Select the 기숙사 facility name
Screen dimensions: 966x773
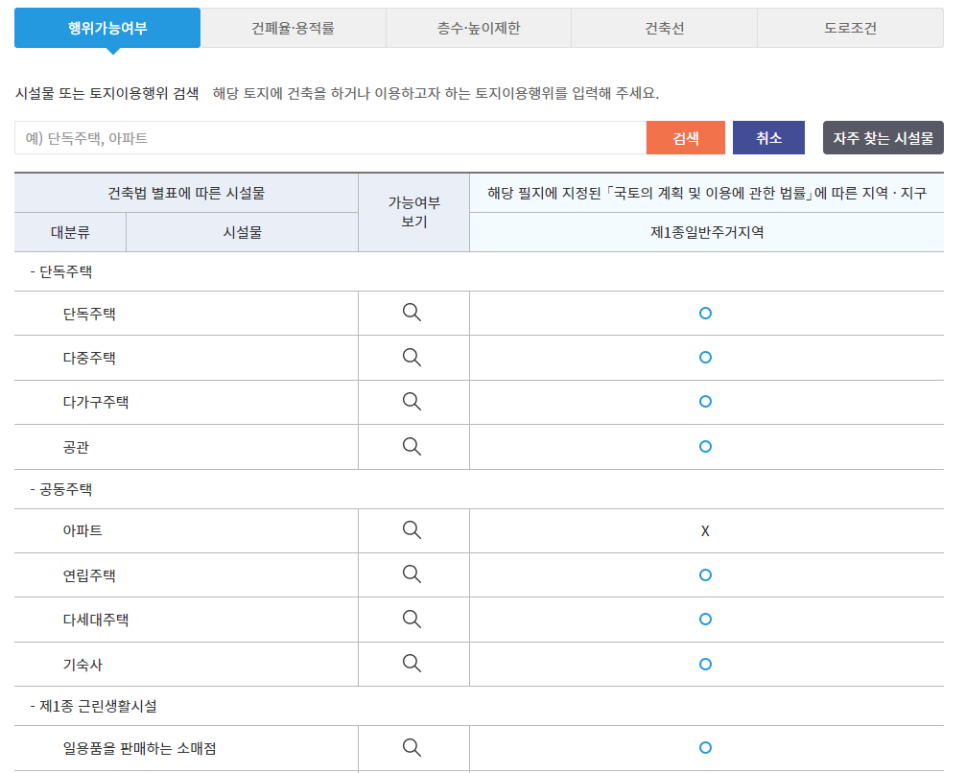point(82,665)
